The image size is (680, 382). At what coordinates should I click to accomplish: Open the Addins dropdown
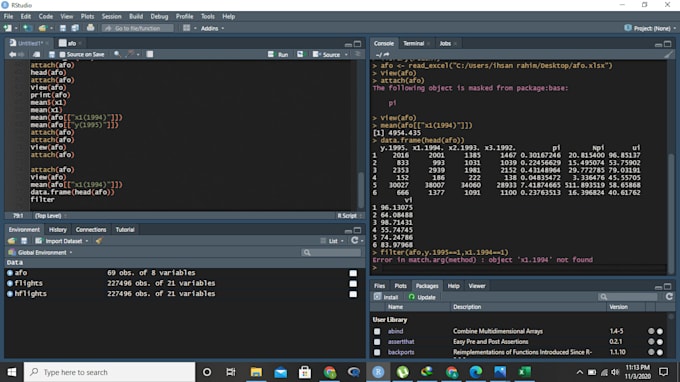(212, 28)
